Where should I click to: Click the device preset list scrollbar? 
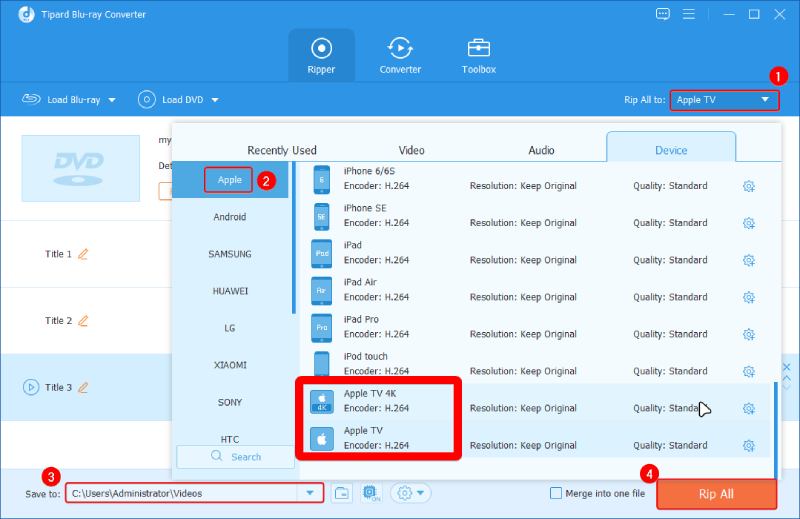777,430
